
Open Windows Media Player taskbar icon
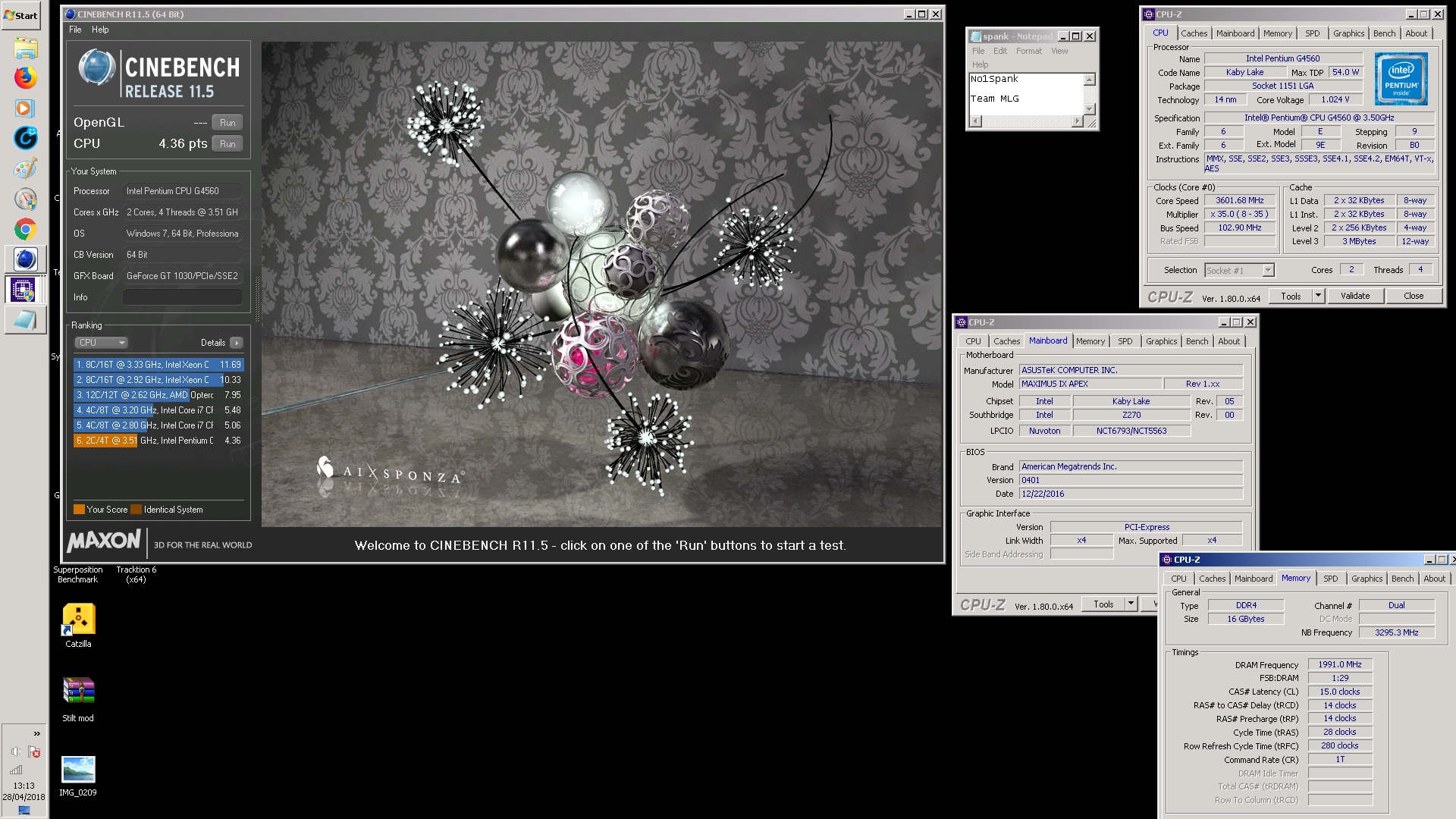pyautogui.click(x=25, y=108)
